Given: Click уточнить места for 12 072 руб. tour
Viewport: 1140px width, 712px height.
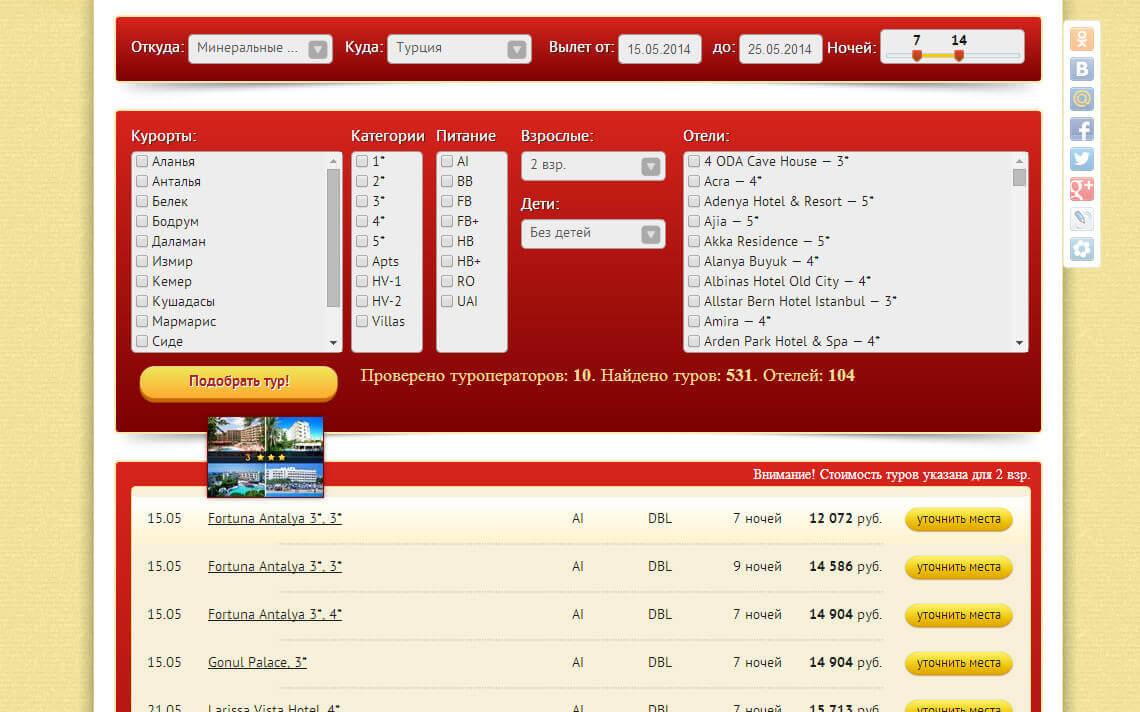Looking at the screenshot, I should 958,519.
